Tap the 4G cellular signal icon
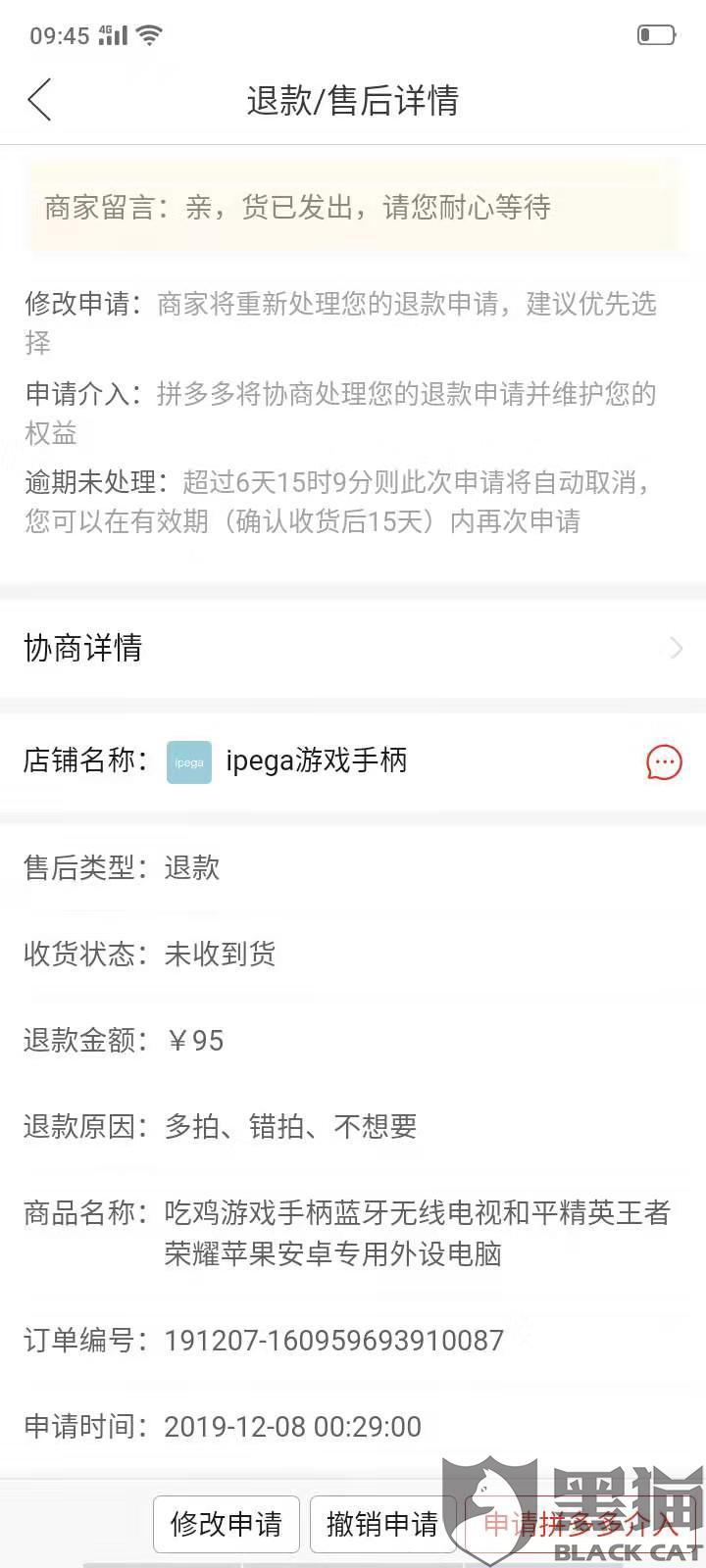Viewport: 706px width, 1568px height. tap(113, 35)
